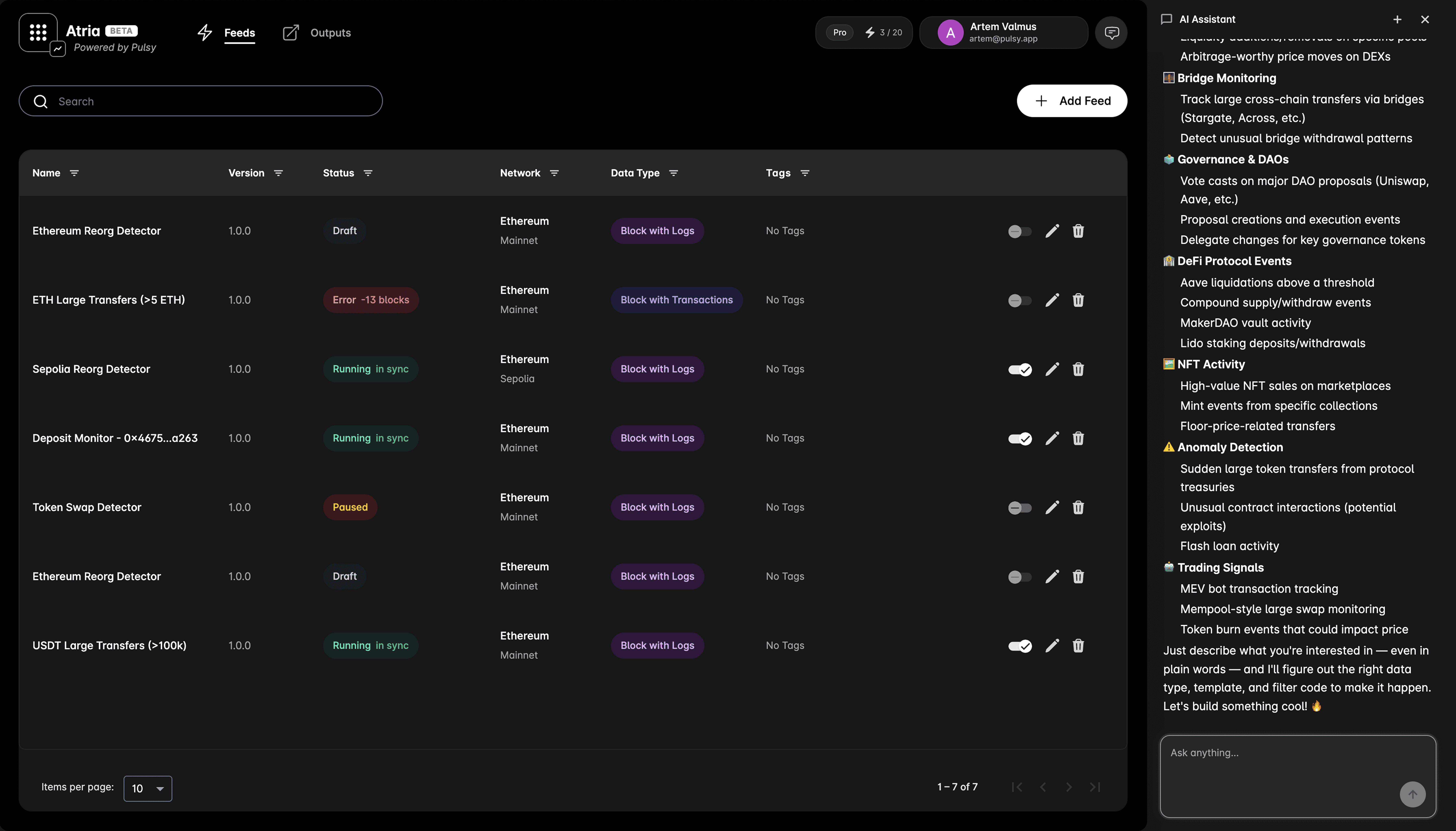Click the 1 – 7 of 7 pagination label
The image size is (1456, 831).
coord(957,787)
